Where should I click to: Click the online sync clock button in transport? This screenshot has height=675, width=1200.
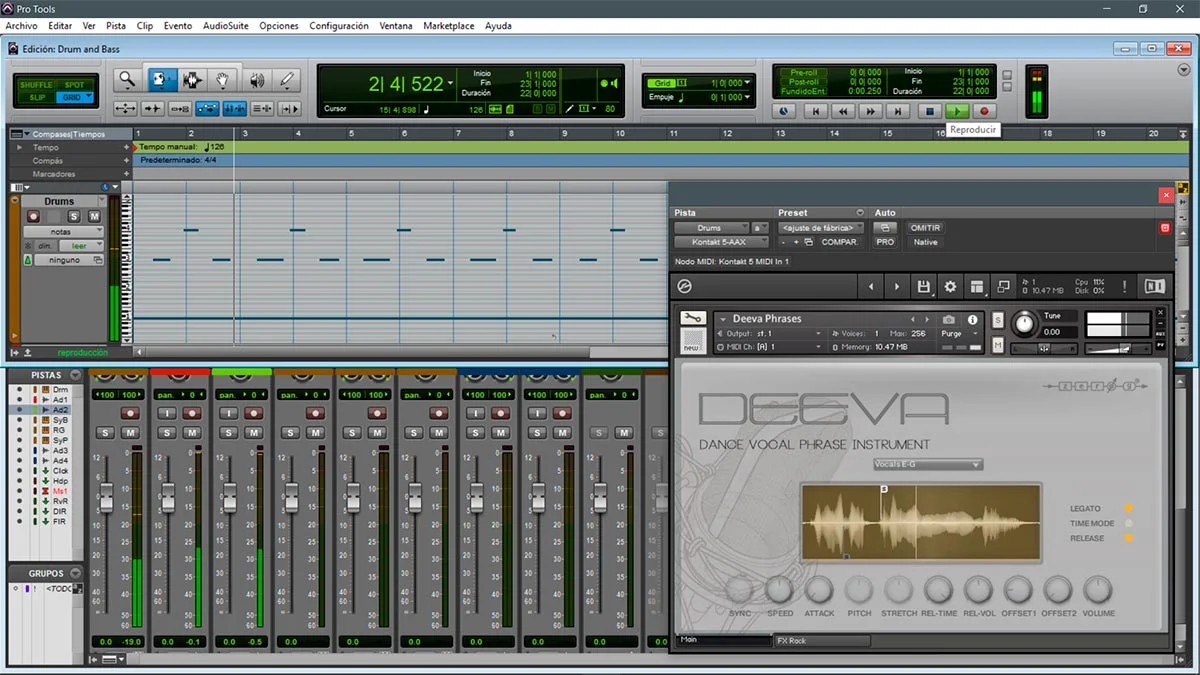click(x=786, y=112)
